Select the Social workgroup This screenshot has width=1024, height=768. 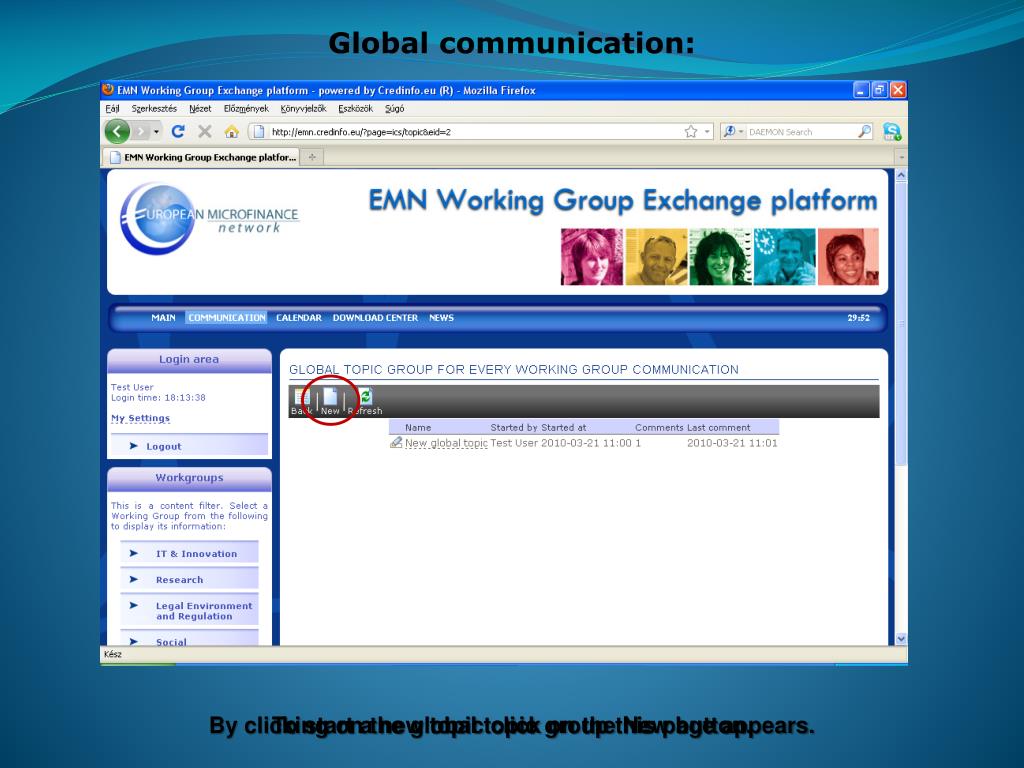(x=189, y=639)
